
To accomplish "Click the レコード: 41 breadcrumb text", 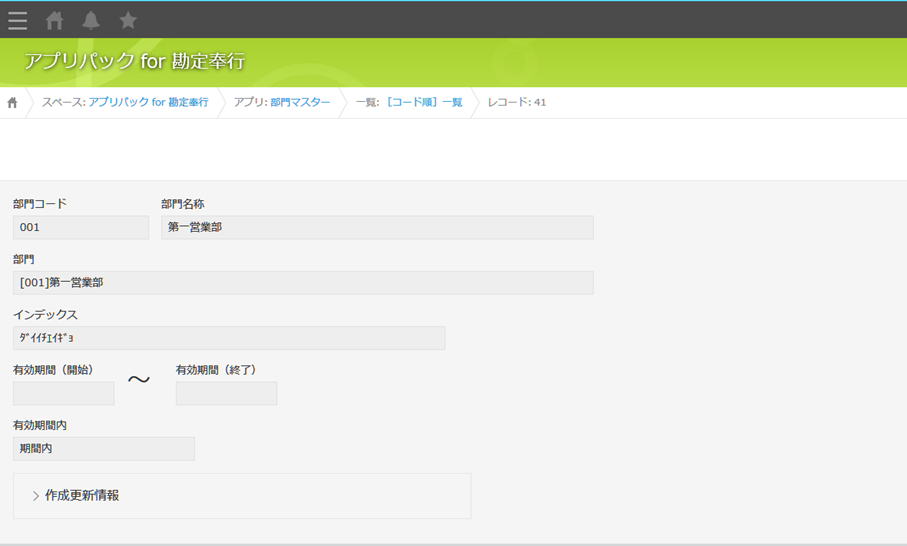I will [x=517, y=102].
